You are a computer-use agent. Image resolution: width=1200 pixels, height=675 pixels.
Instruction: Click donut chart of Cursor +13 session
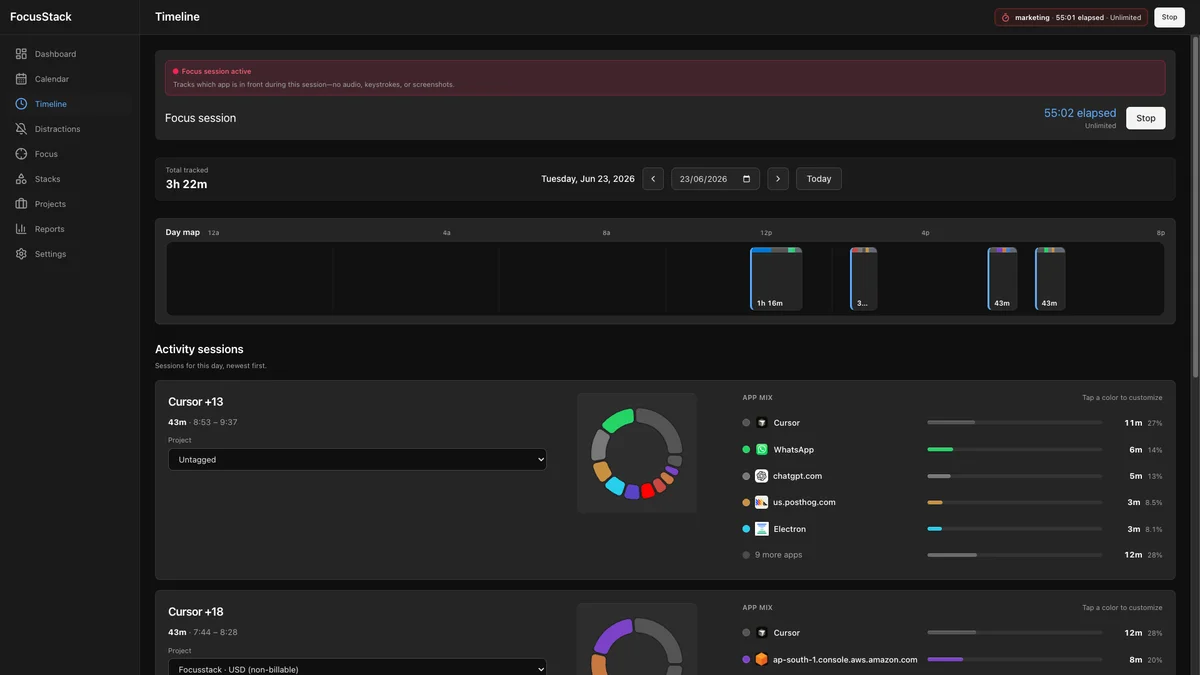[x=636, y=453]
